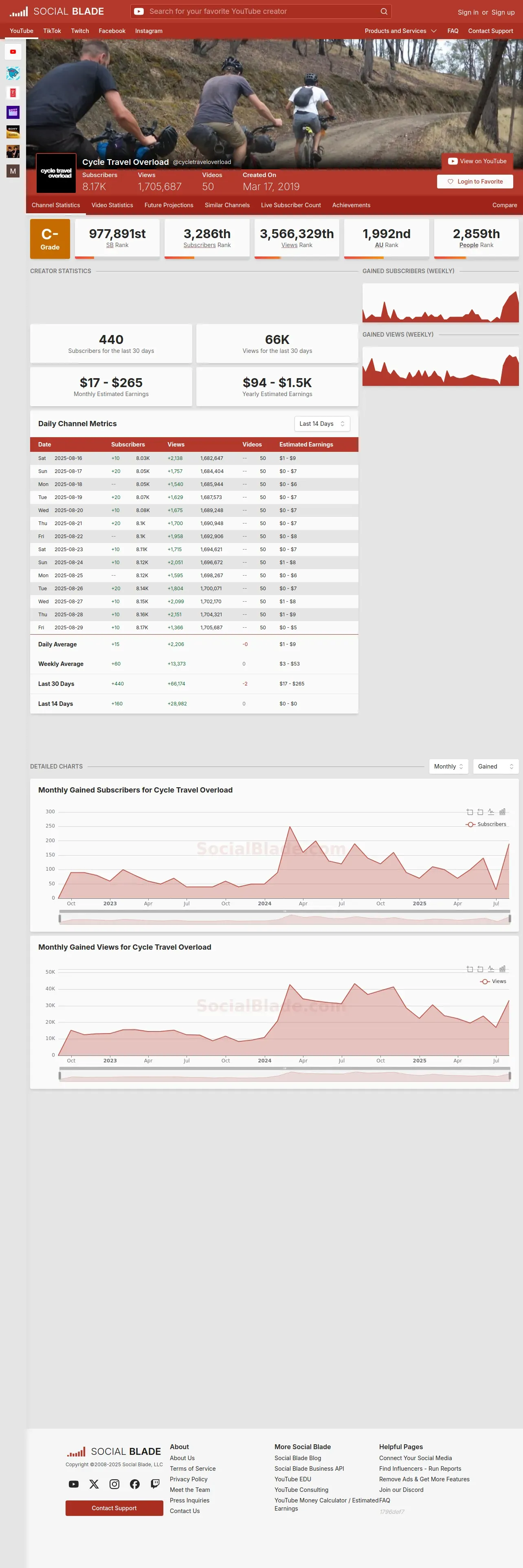Open the Social Blade Blog footer link
Viewport: 523px width, 1568px height.
click(298, 1458)
